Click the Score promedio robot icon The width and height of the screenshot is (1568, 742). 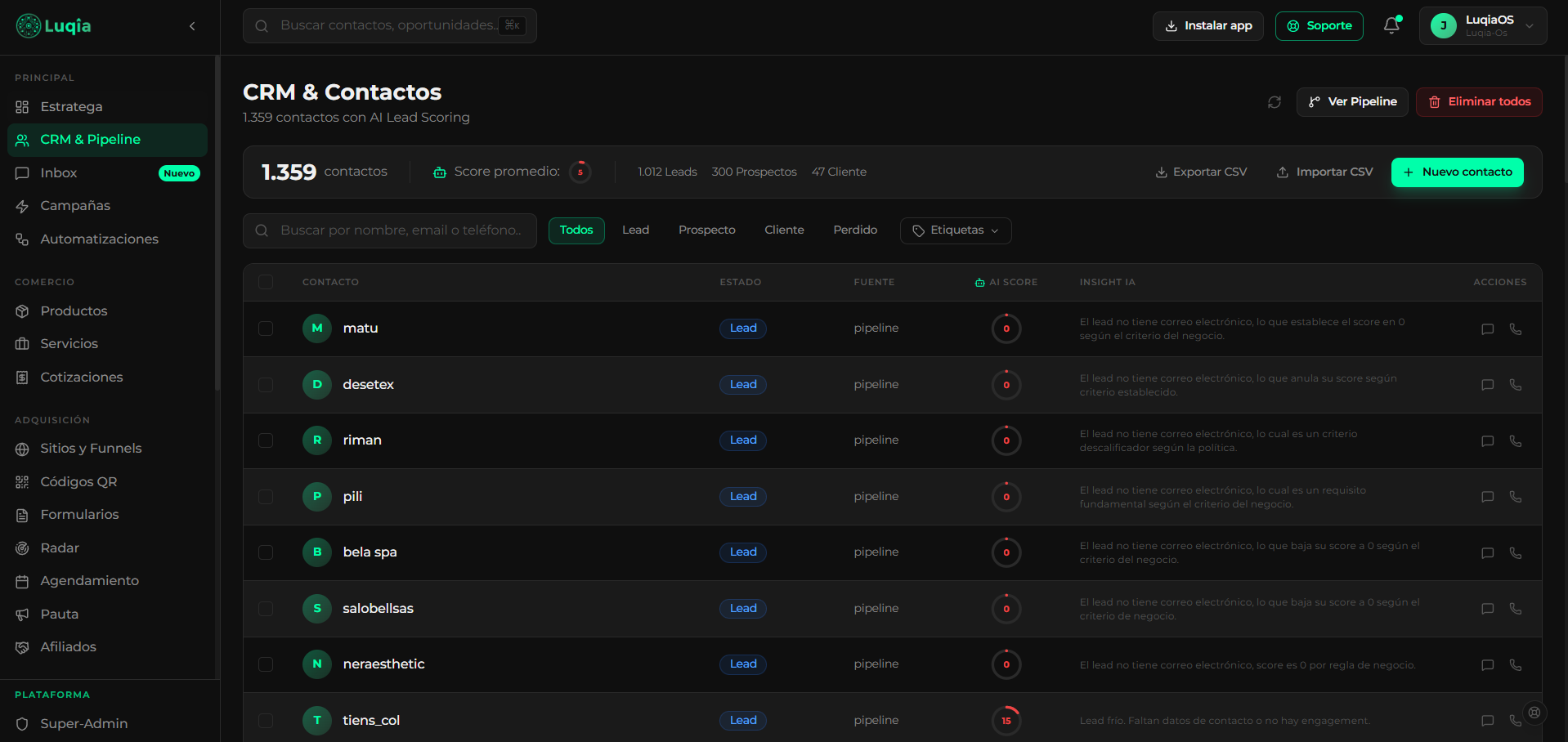[440, 172]
